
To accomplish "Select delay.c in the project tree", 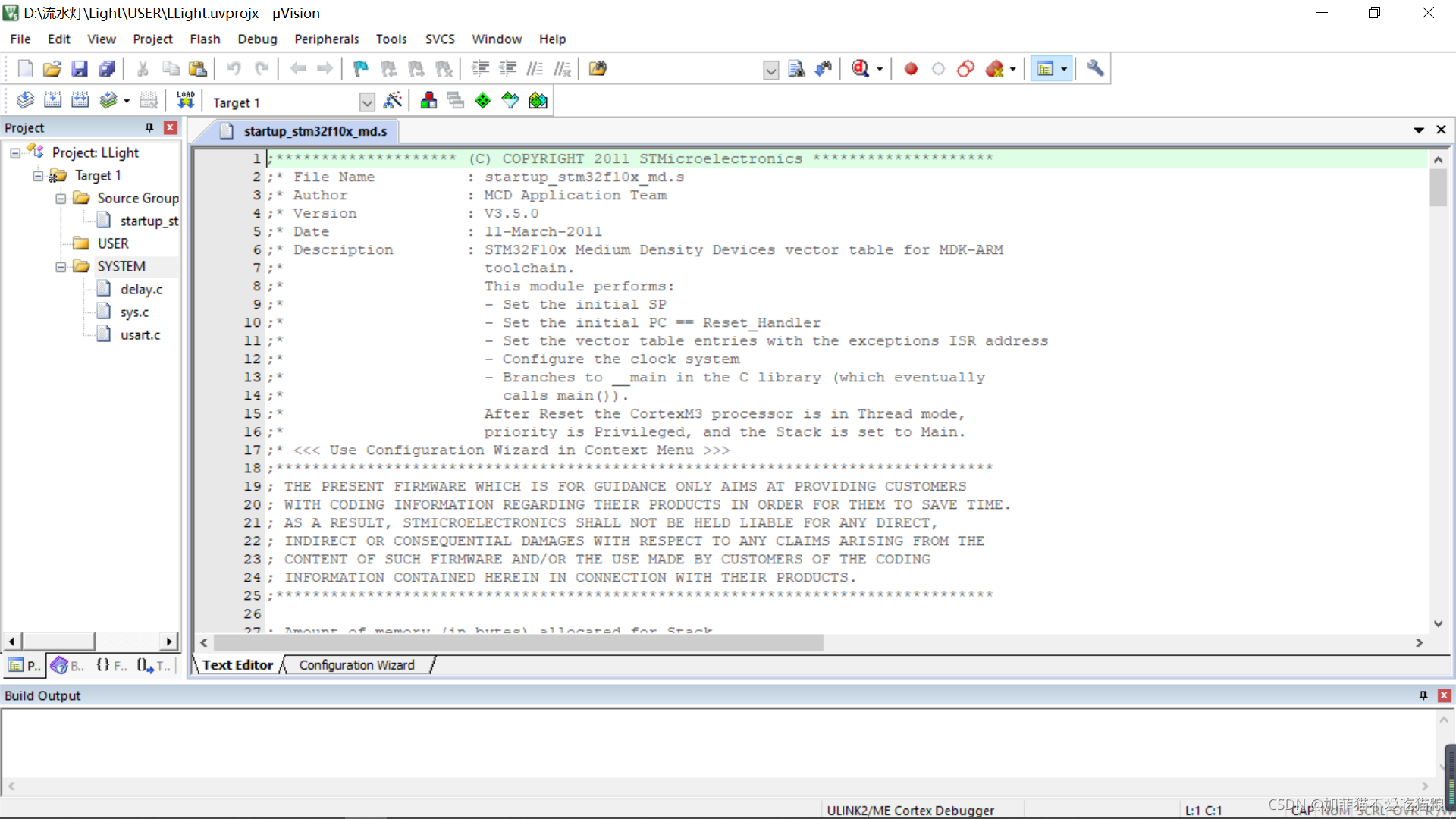I will (141, 290).
